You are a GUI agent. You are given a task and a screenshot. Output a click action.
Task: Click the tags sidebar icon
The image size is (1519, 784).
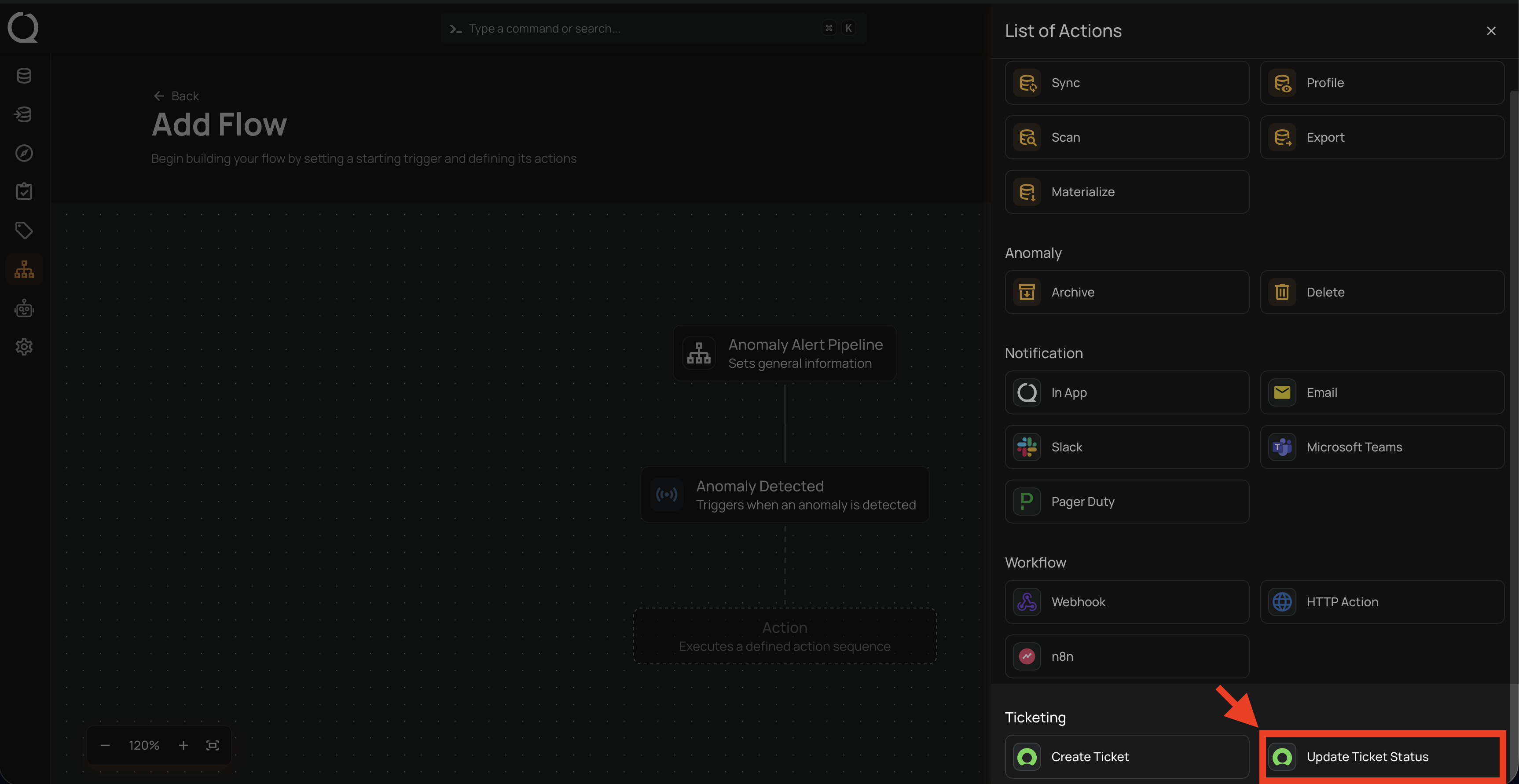24,230
